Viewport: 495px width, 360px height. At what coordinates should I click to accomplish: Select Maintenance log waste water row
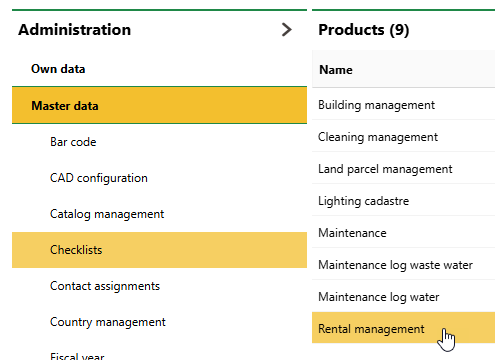pyautogui.click(x=403, y=265)
